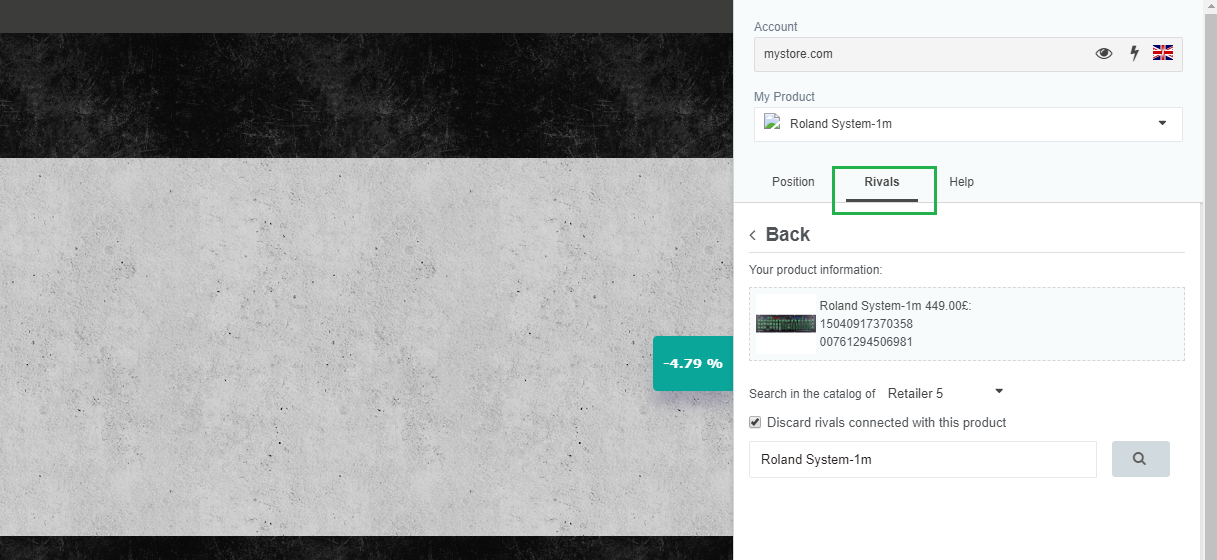The image size is (1217, 560).
Task: Click the Account label
Action: coord(776,27)
